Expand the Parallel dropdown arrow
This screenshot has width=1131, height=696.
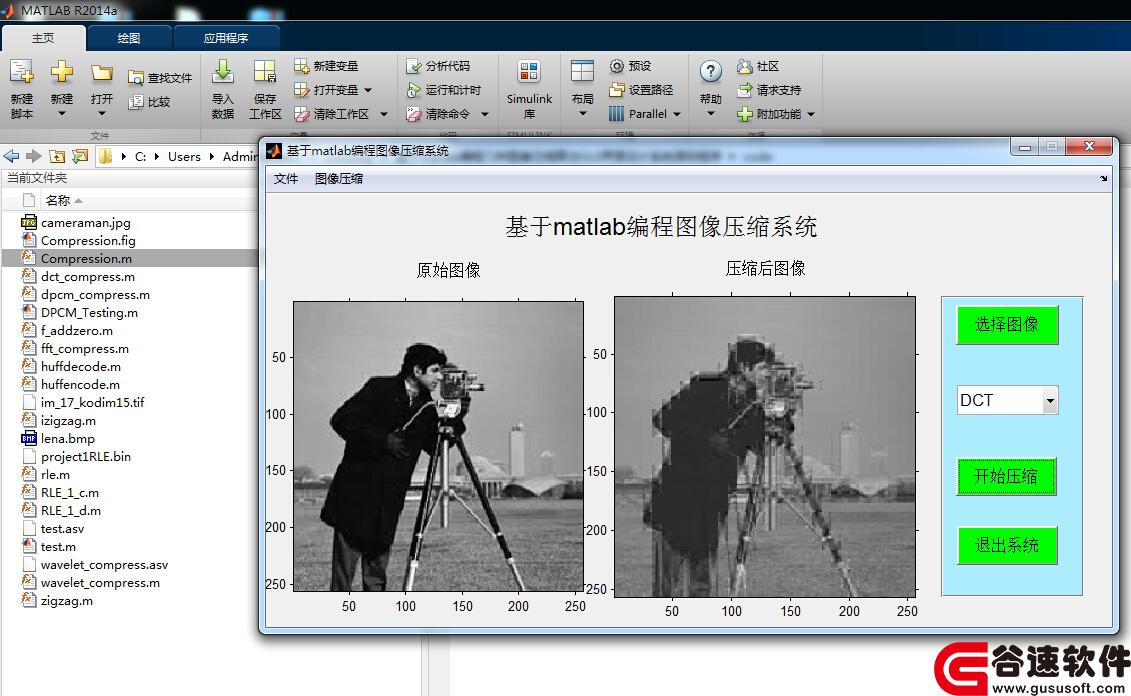click(677, 114)
